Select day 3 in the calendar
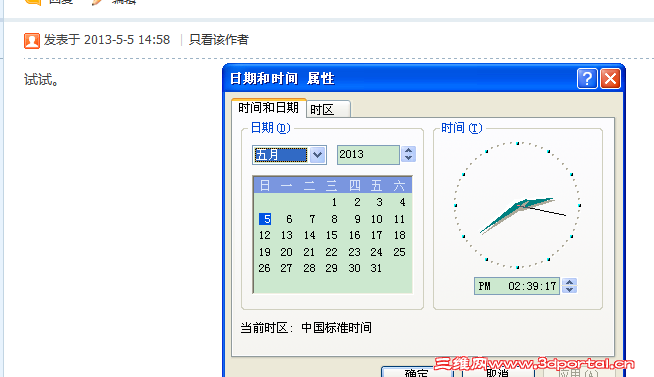This screenshot has height=377, width=654. click(x=379, y=202)
